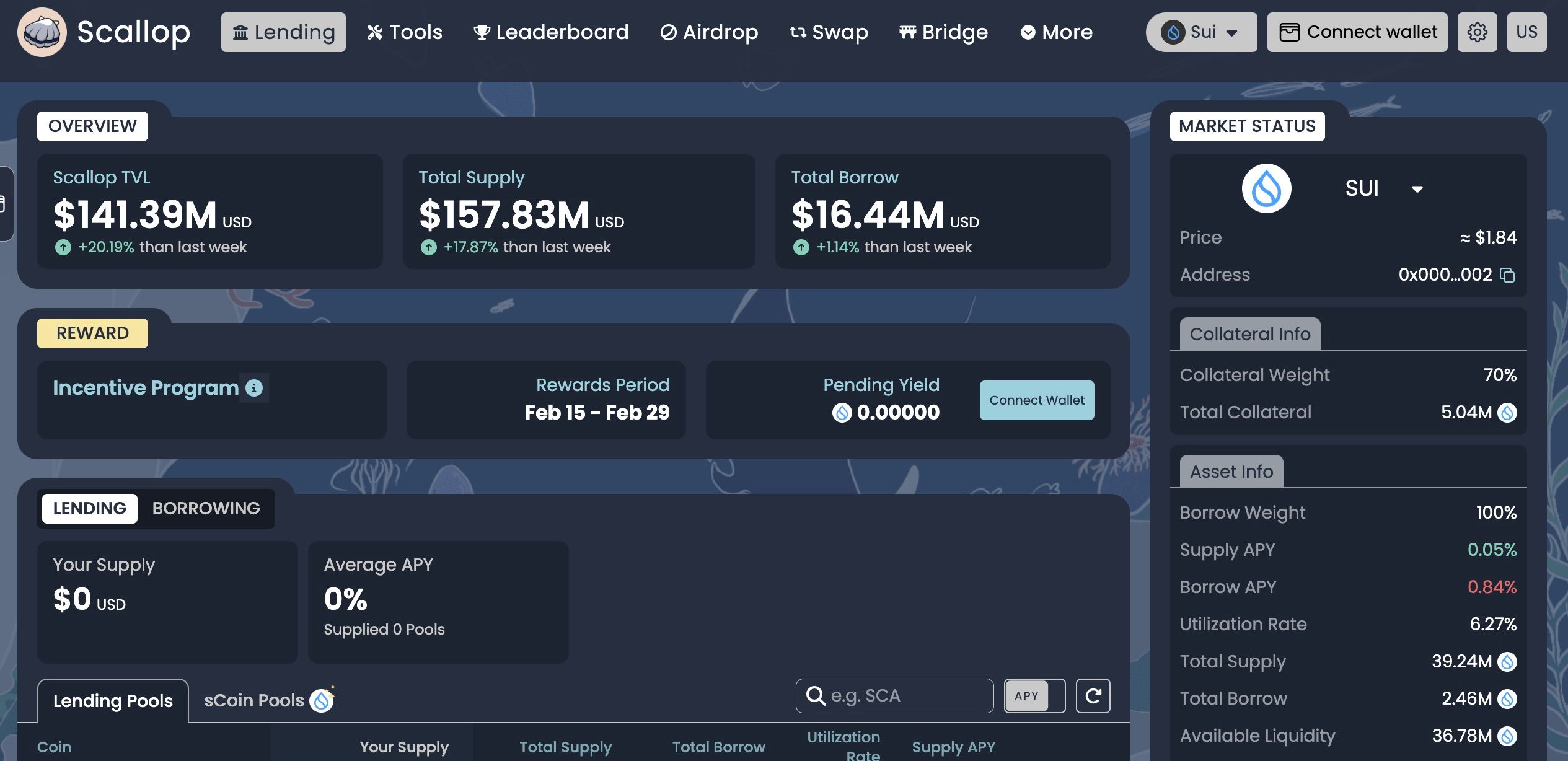Go to the Leaderboard page
Screen dimensions: 1568x761
click(x=551, y=32)
